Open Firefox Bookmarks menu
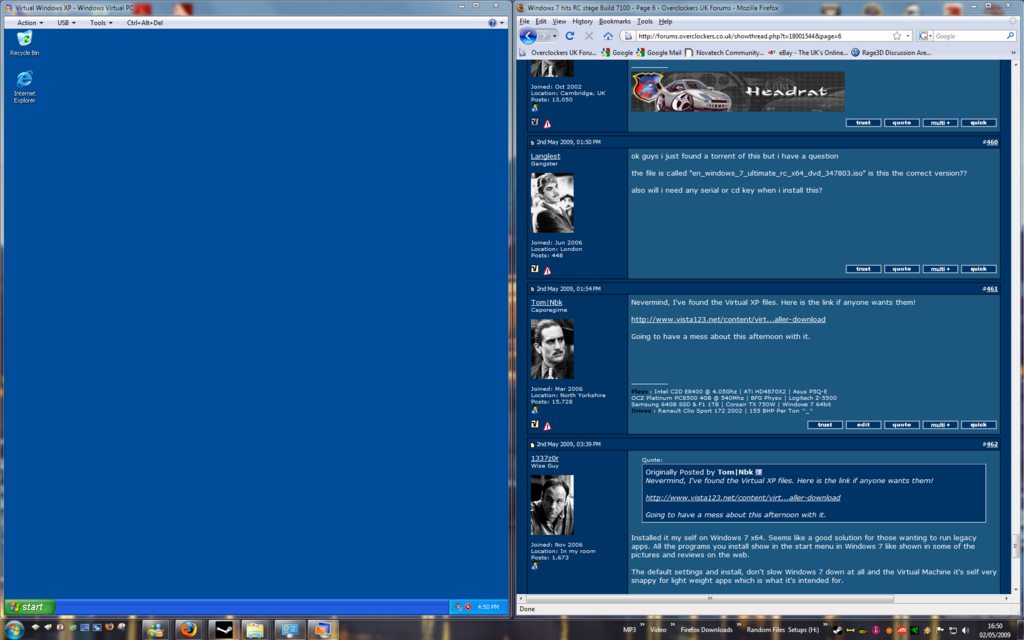Screen dimensions: 1024x640 [615, 21]
